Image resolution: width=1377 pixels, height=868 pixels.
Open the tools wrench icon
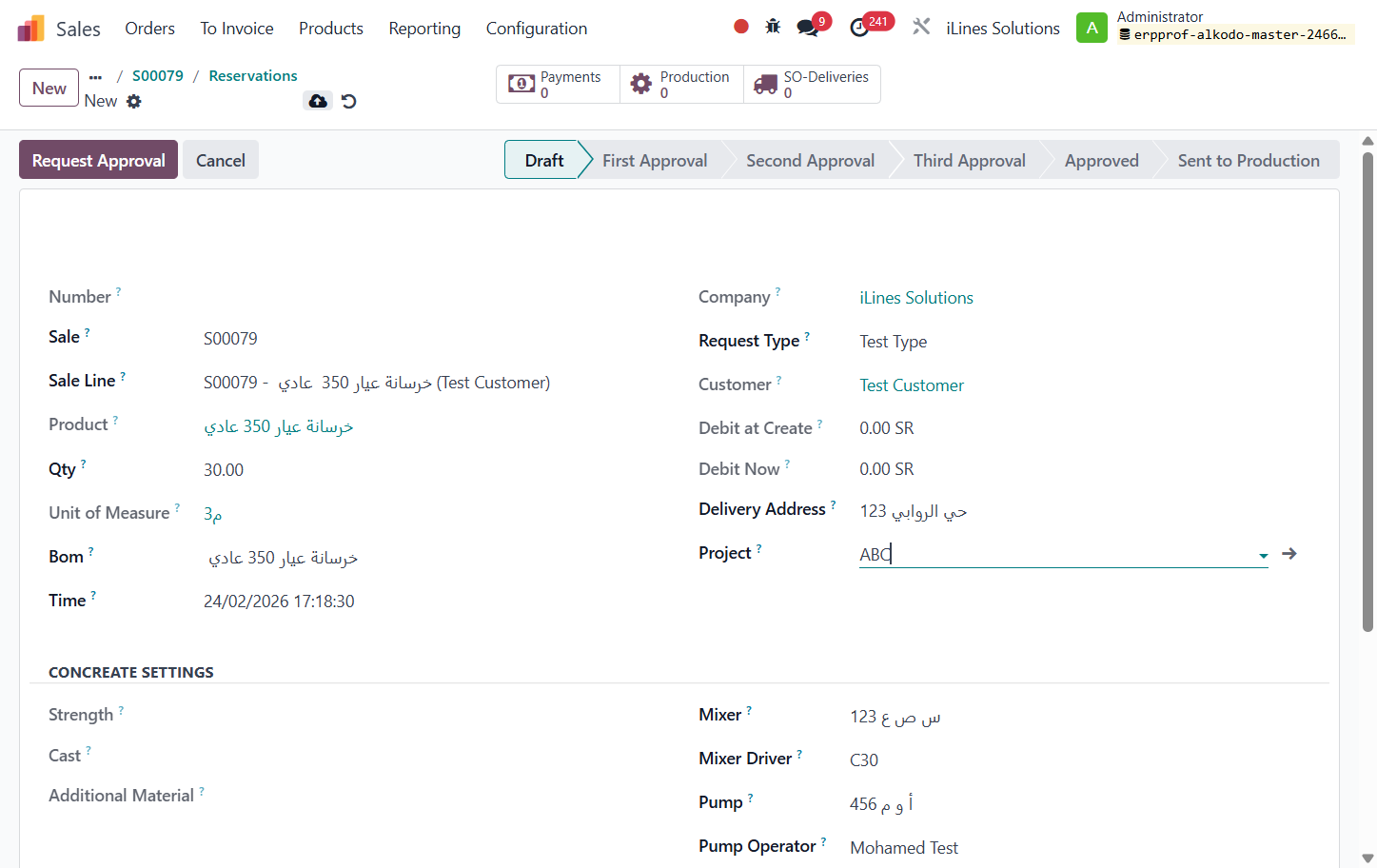pyautogui.click(x=921, y=27)
